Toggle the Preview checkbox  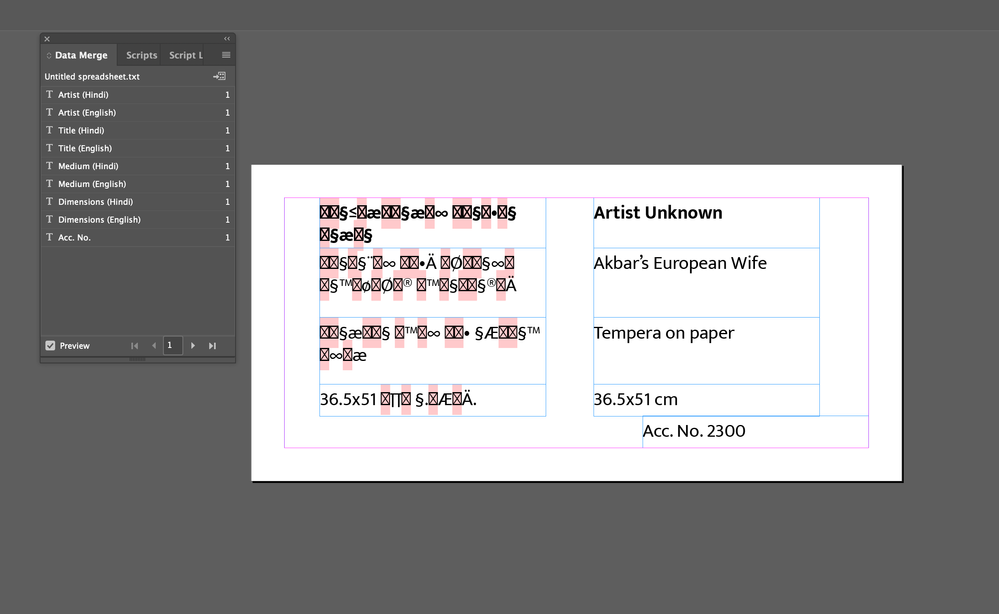tap(50, 346)
